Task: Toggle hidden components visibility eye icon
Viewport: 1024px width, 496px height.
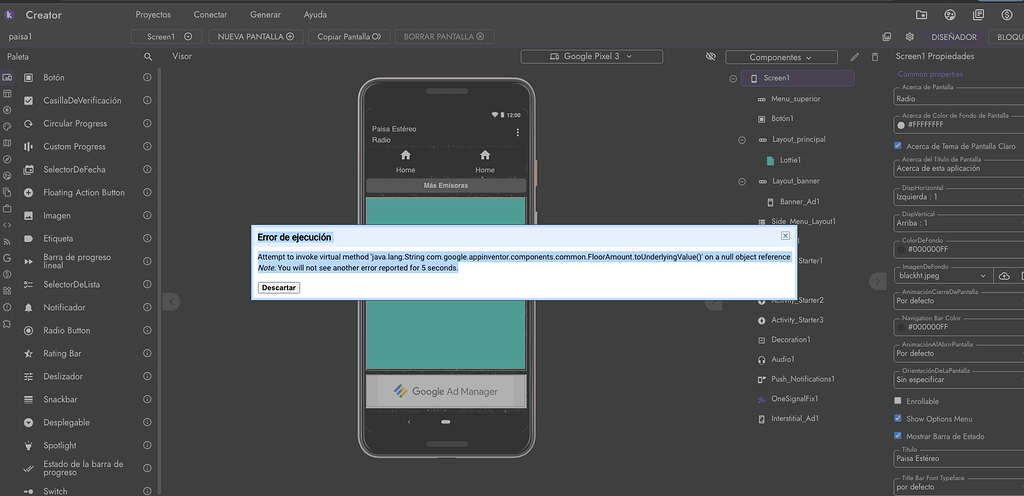Action: point(711,57)
